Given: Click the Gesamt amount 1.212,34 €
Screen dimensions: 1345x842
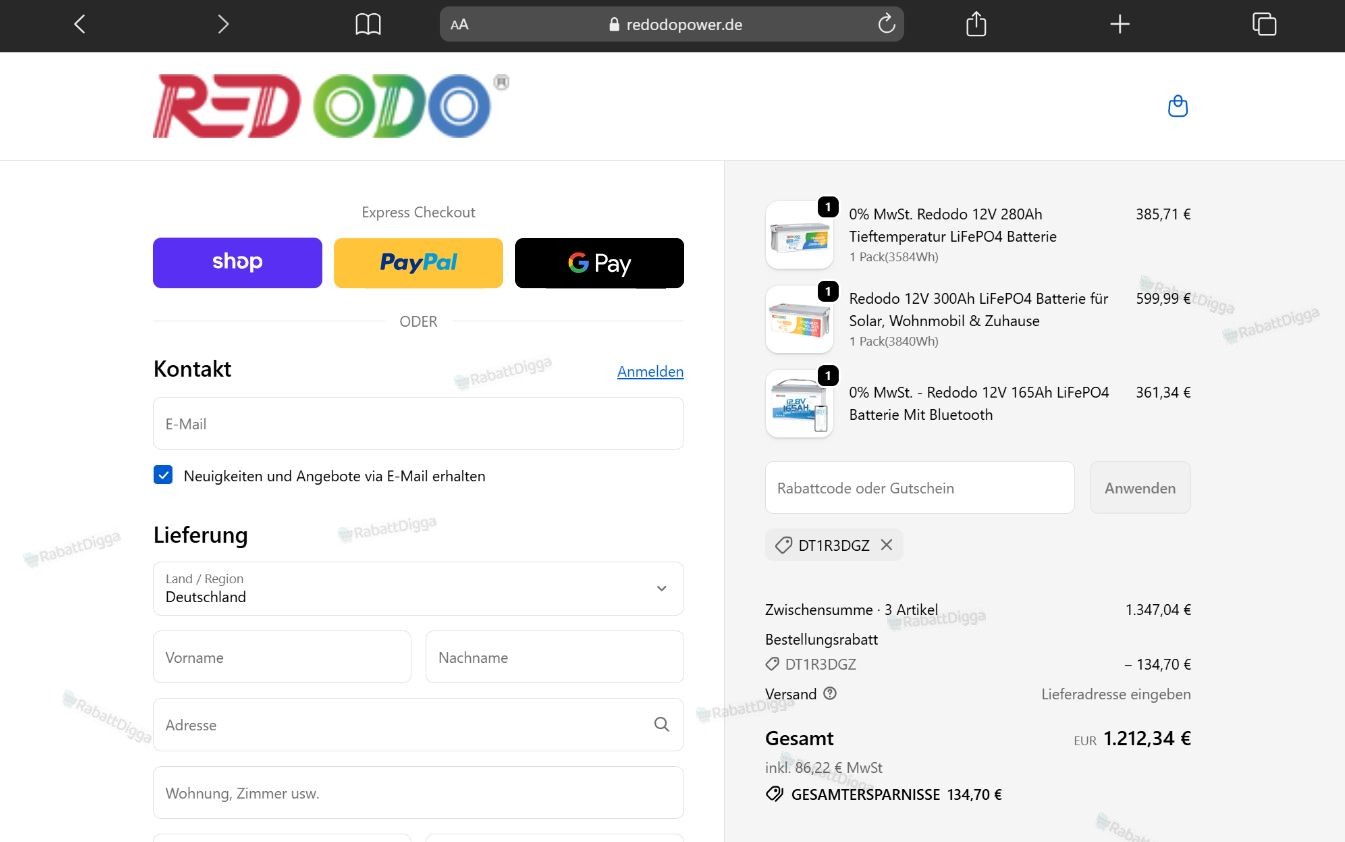Looking at the screenshot, I should (1147, 739).
